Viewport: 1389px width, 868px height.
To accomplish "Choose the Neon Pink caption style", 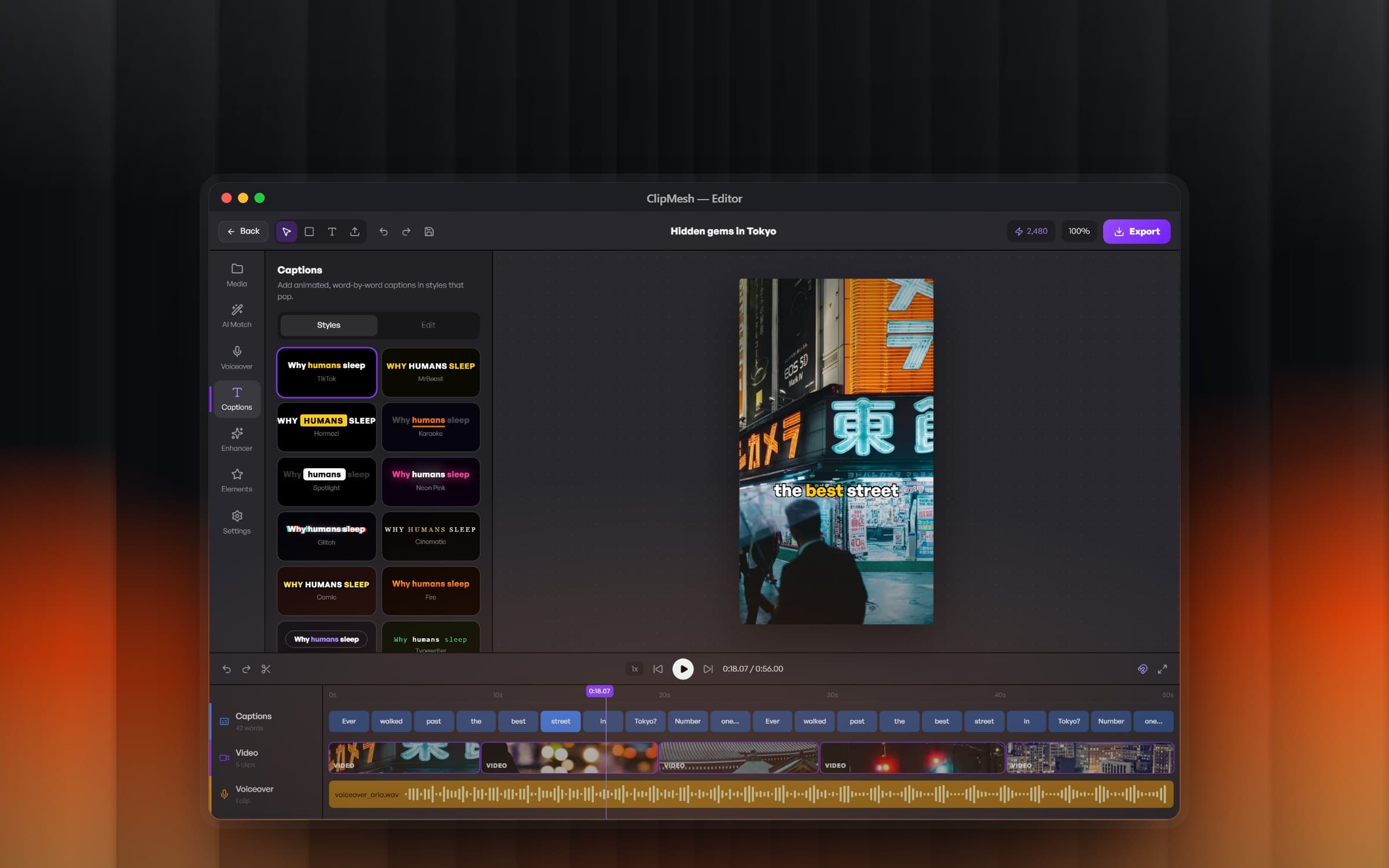I will (x=431, y=481).
